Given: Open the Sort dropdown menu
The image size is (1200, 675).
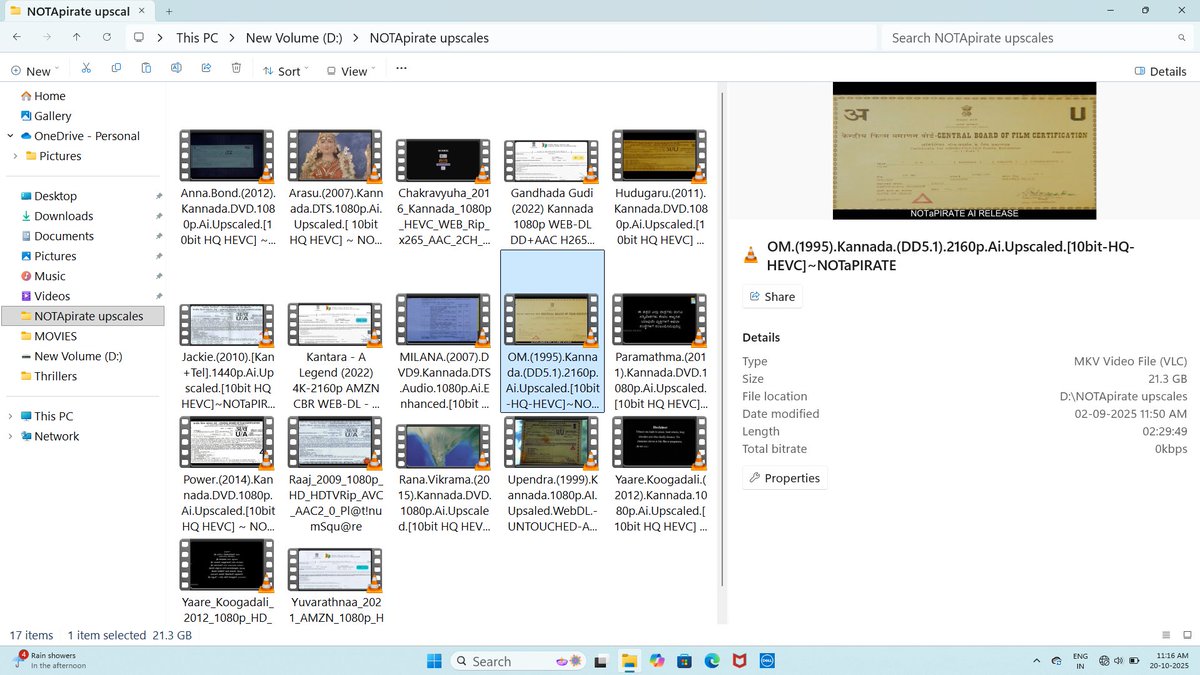Looking at the screenshot, I should pos(284,71).
